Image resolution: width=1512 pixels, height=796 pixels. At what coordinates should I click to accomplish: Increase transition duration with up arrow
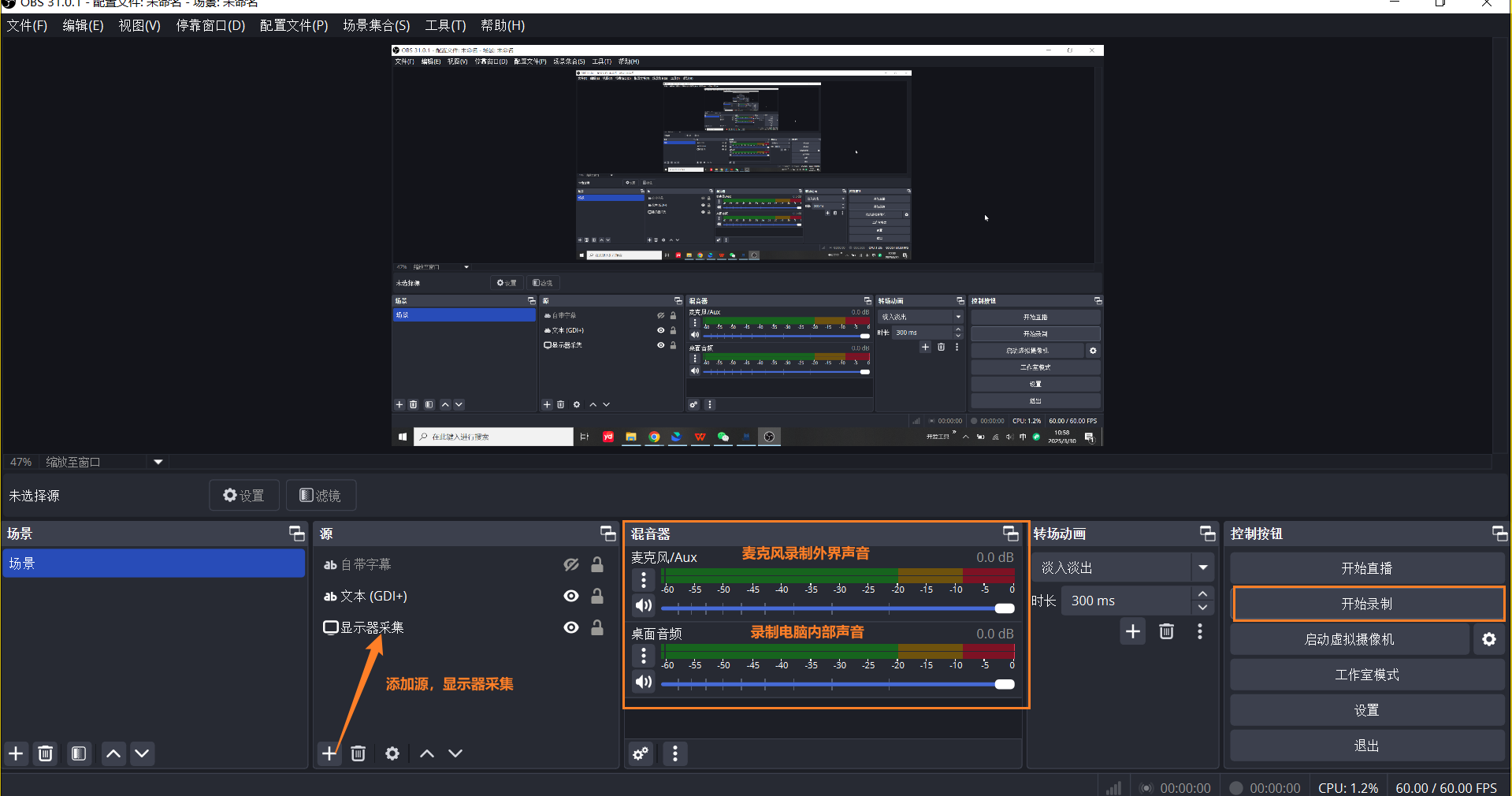(1202, 593)
